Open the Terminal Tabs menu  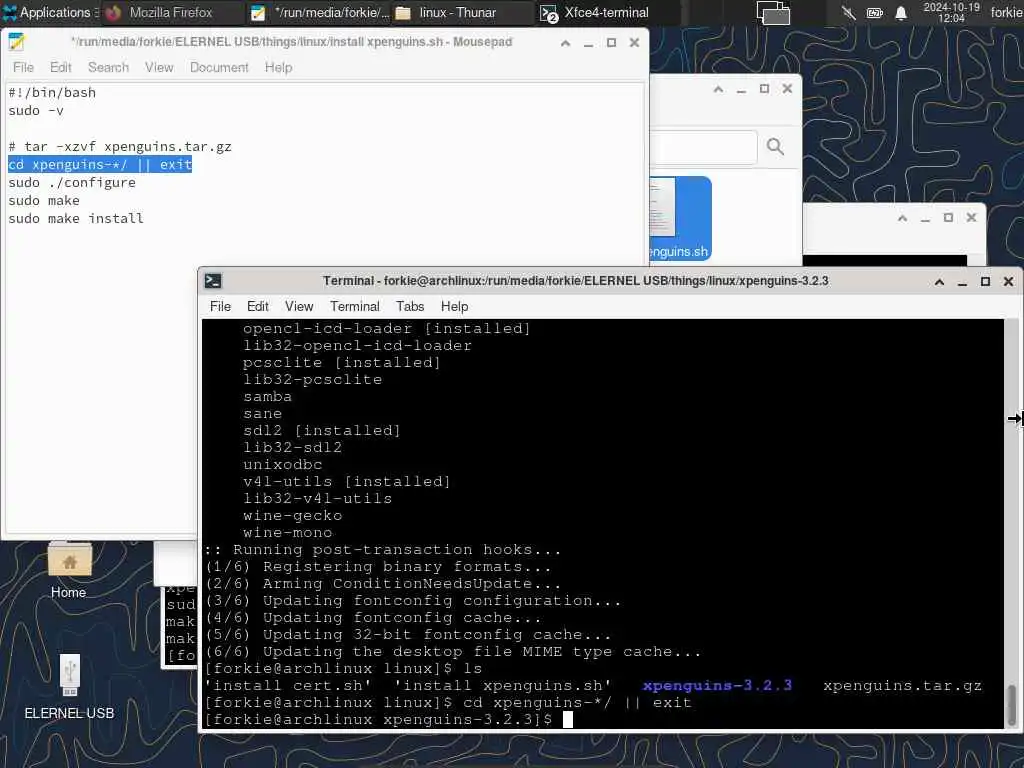pyautogui.click(x=410, y=306)
